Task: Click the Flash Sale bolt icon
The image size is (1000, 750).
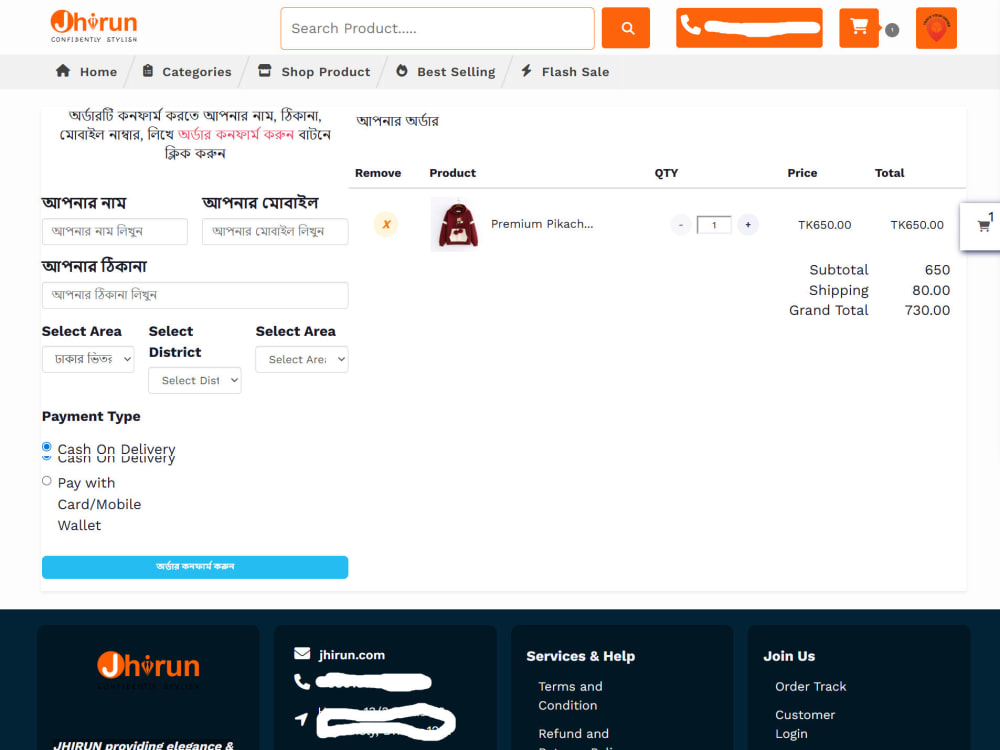Action: coord(526,70)
